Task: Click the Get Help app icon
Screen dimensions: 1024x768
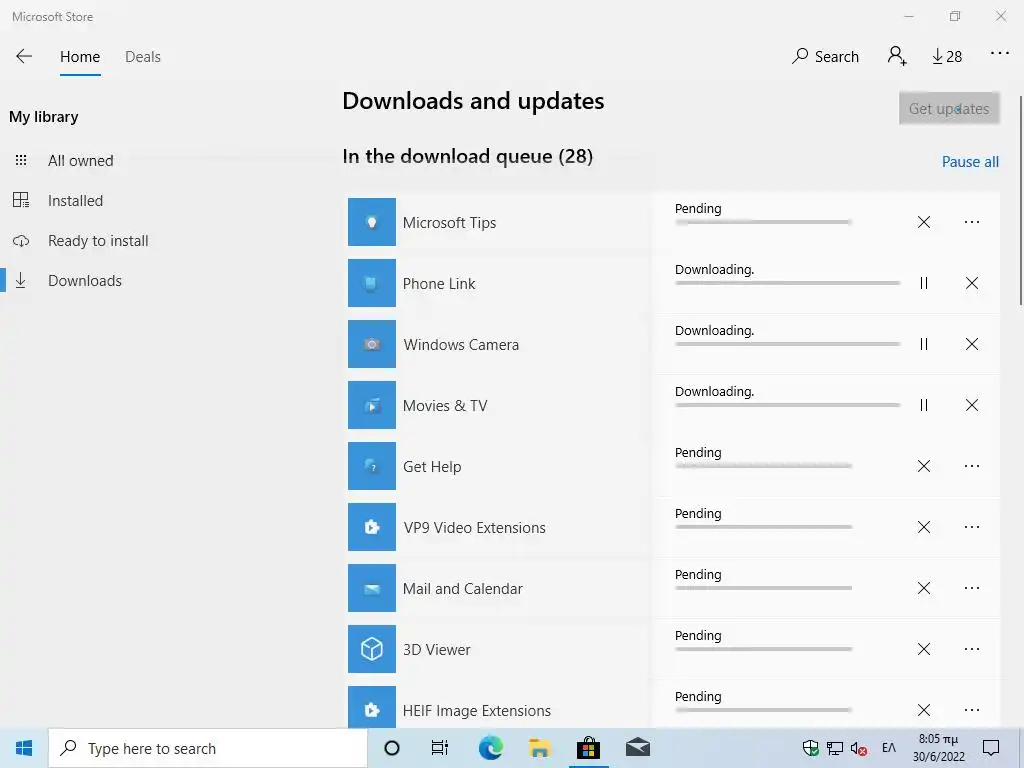Action: pyautogui.click(x=372, y=466)
